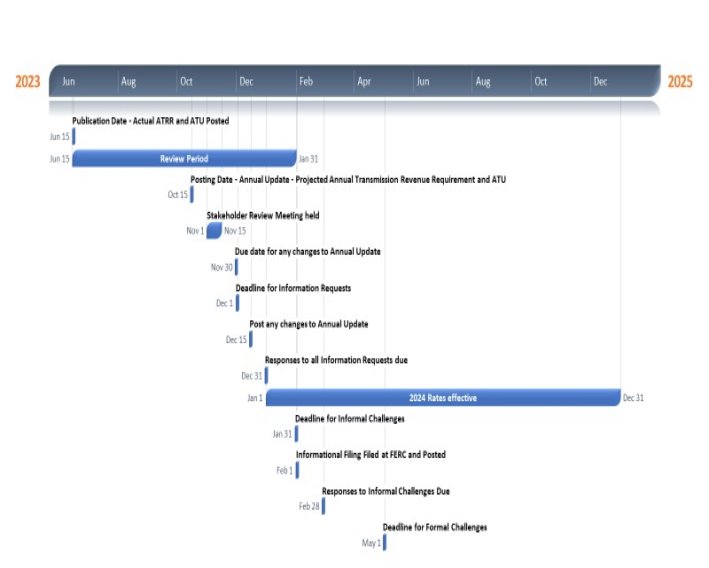This screenshot has width=709, height=568.
Task: Click Responses to Informal Challenges Due title
Action: click(386, 491)
